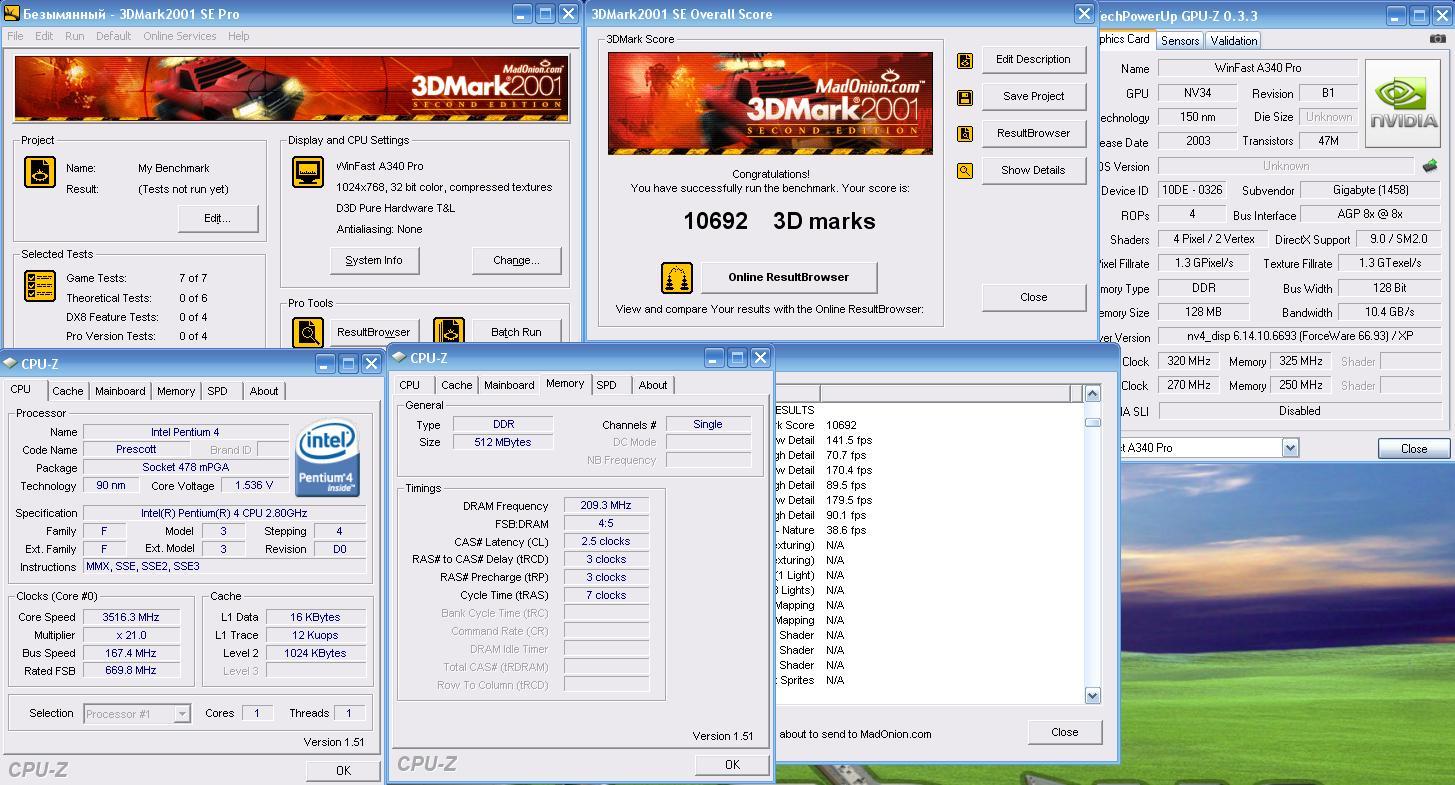Click the DRAM Frequency value field
The width and height of the screenshot is (1455, 785).
(x=606, y=506)
